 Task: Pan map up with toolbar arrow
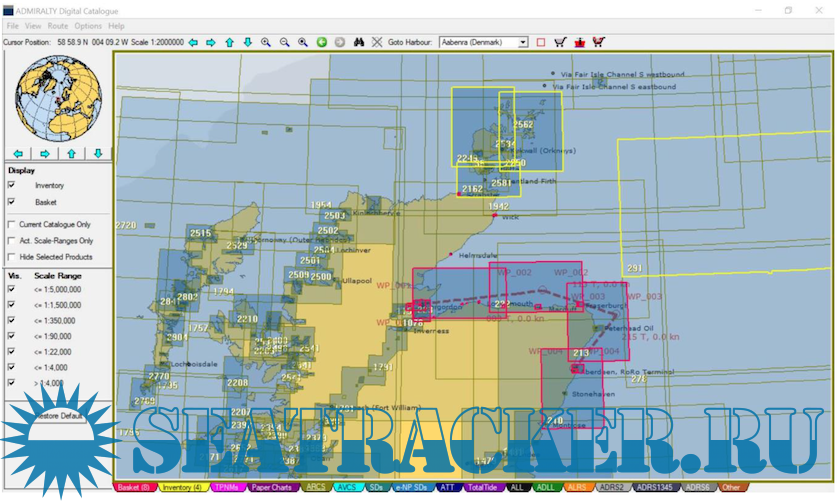[229, 43]
